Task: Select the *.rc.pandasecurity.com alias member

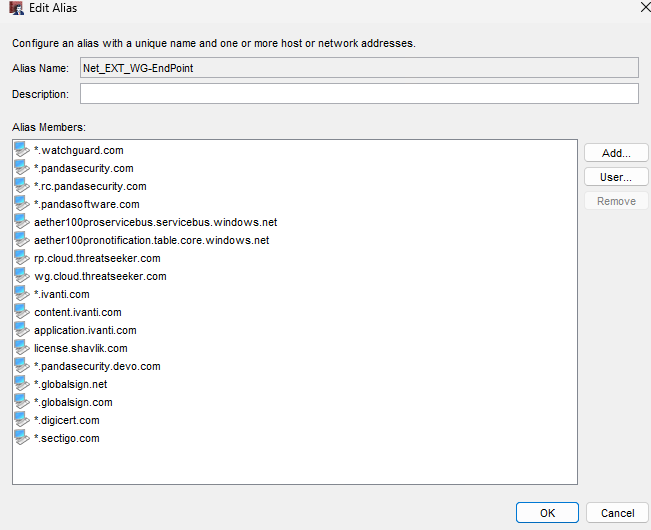Action: point(90,186)
